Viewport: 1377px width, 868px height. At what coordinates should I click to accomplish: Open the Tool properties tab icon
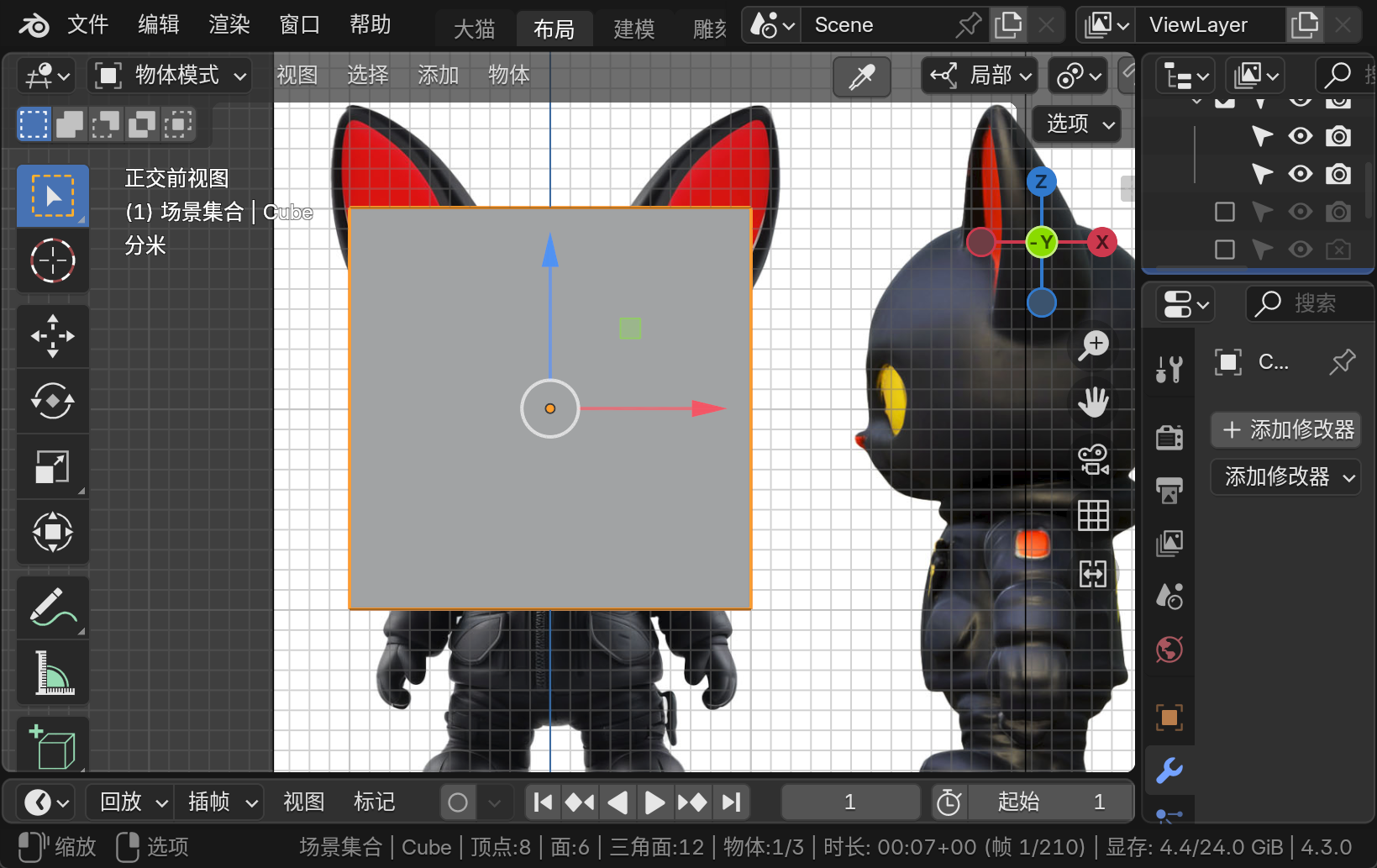1169,369
